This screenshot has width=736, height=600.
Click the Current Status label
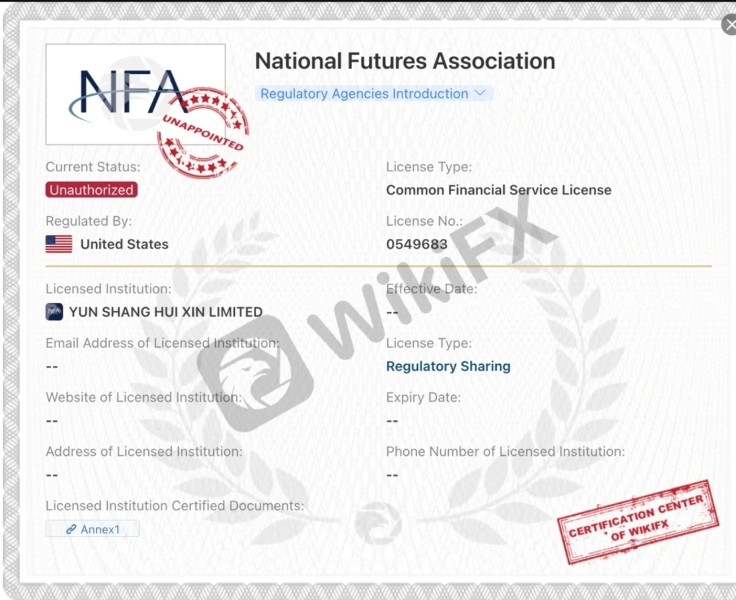(x=93, y=167)
